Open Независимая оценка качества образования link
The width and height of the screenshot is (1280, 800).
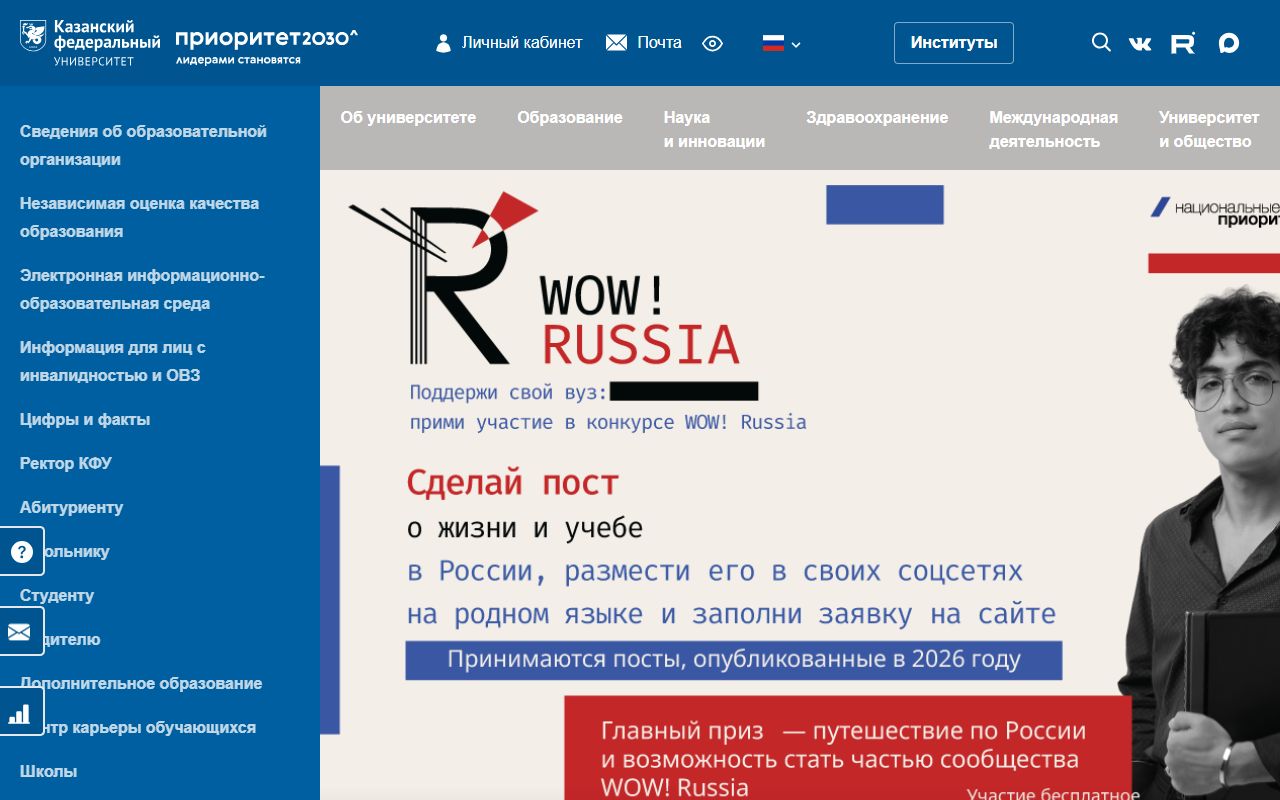(139, 217)
